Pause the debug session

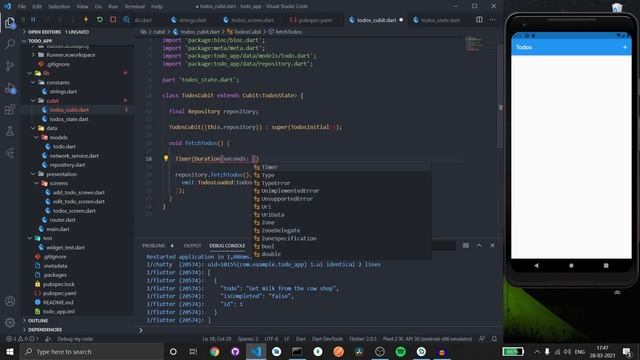[x=33, y=19]
